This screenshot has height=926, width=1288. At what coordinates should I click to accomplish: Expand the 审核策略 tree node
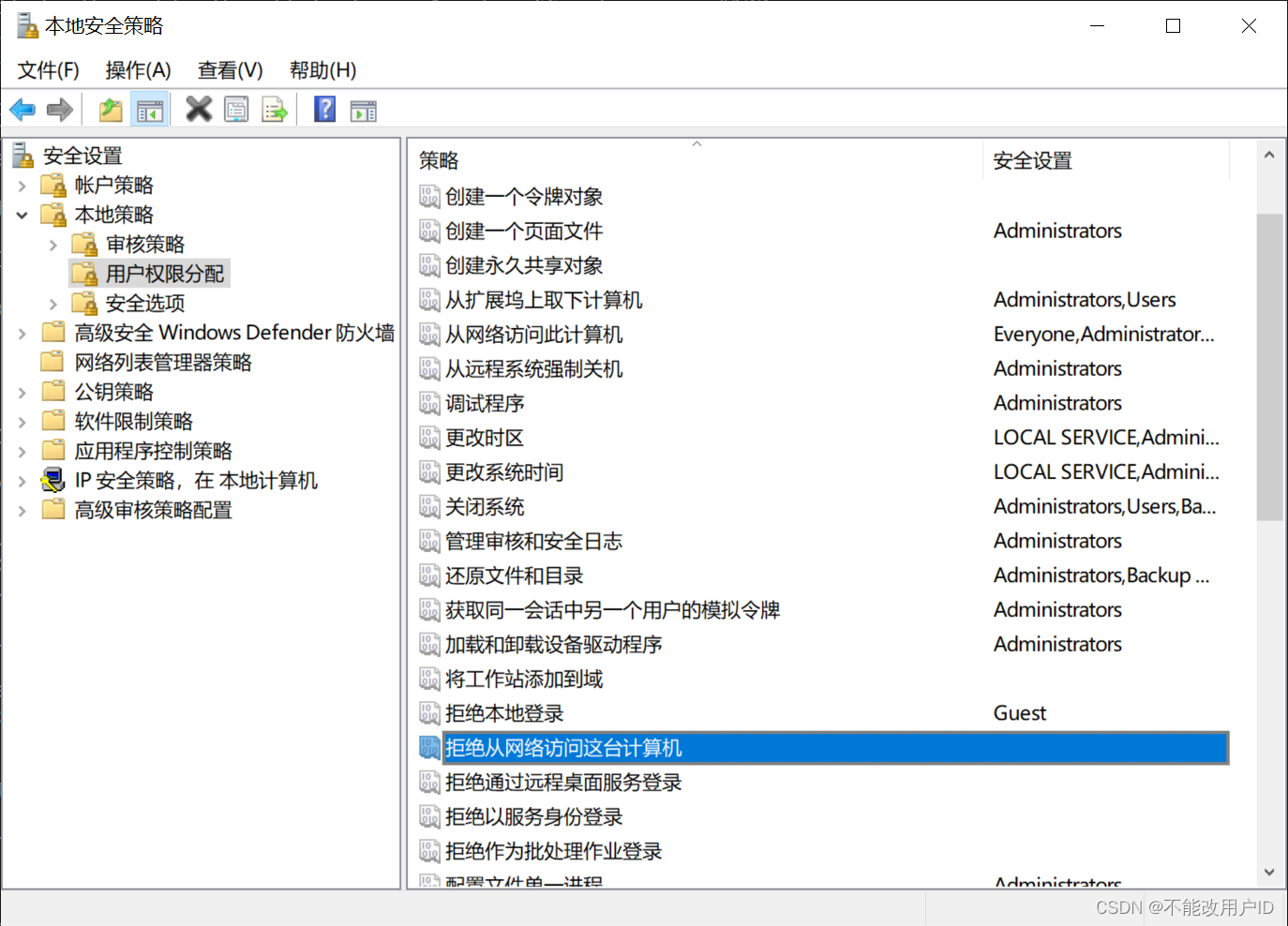[x=53, y=245]
